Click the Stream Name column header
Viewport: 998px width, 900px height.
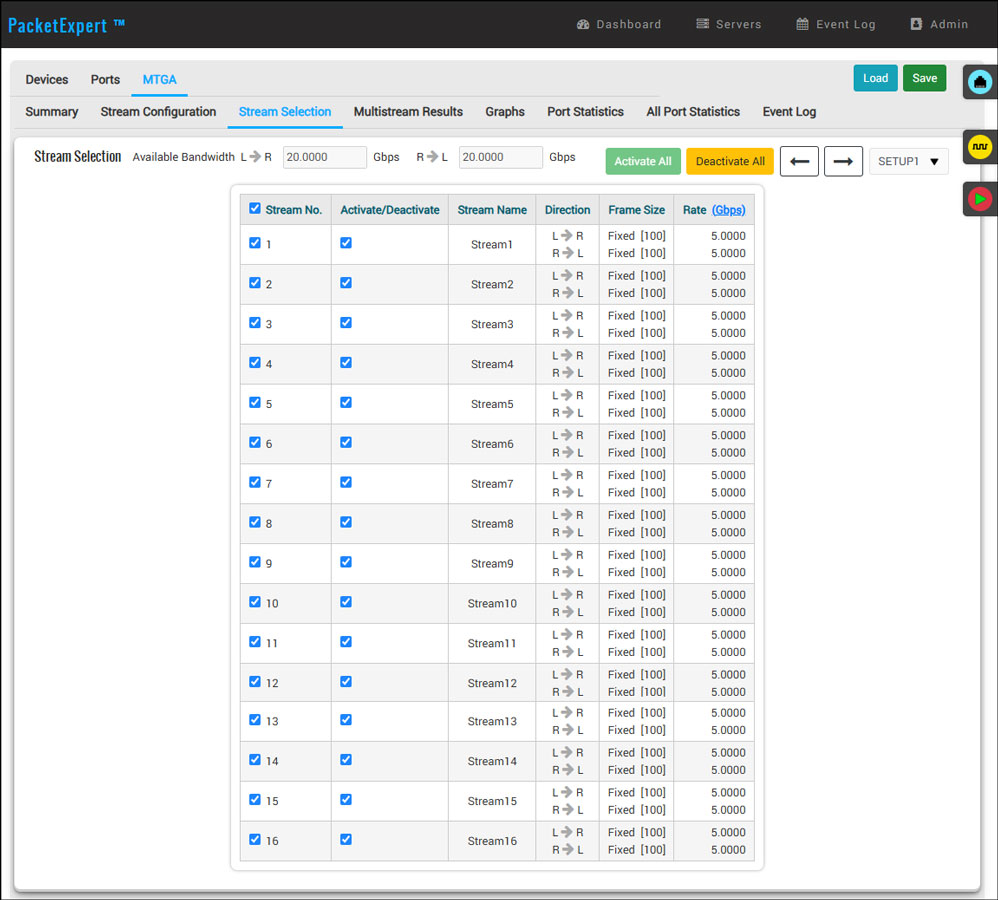[x=492, y=210]
